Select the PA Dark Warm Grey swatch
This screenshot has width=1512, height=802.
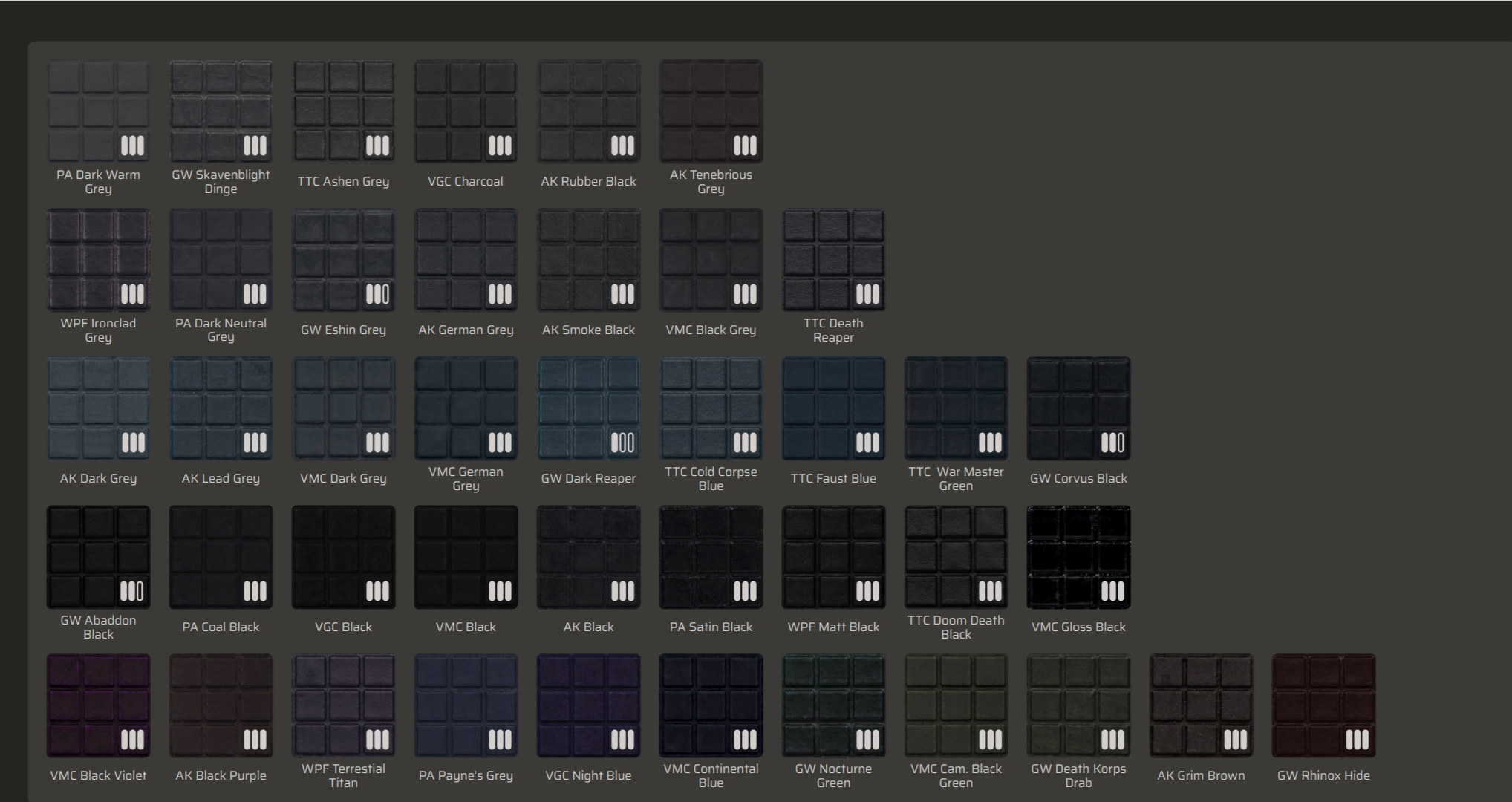(x=98, y=111)
